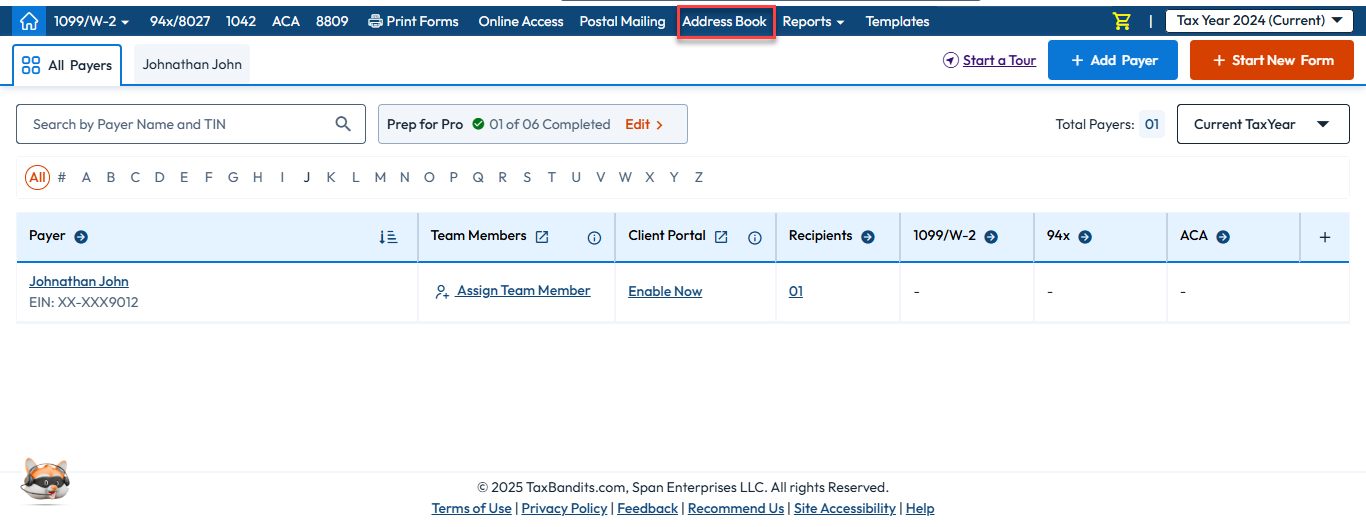Open Team Members external link icon

[x=542, y=237]
